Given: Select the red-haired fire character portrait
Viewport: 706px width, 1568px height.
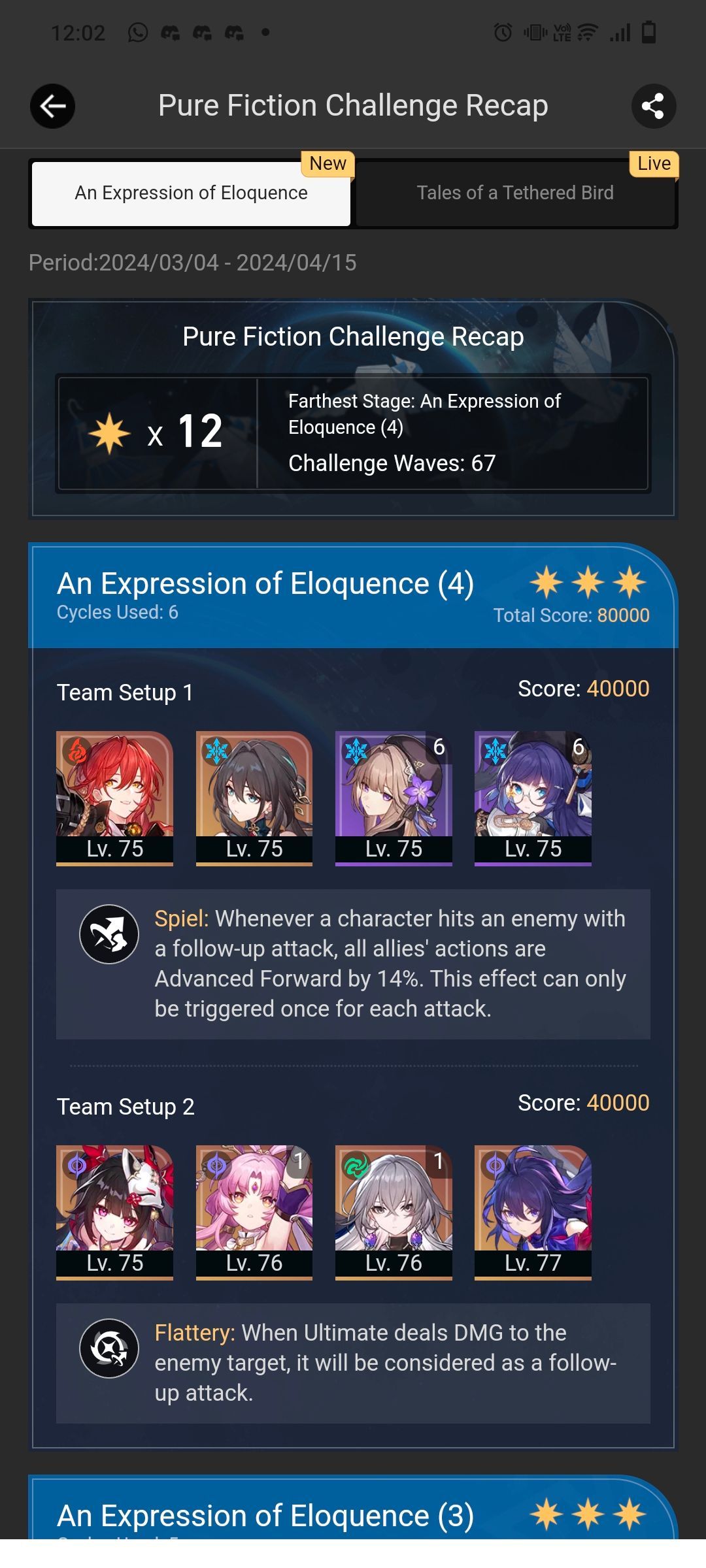Looking at the screenshot, I should tap(115, 798).
